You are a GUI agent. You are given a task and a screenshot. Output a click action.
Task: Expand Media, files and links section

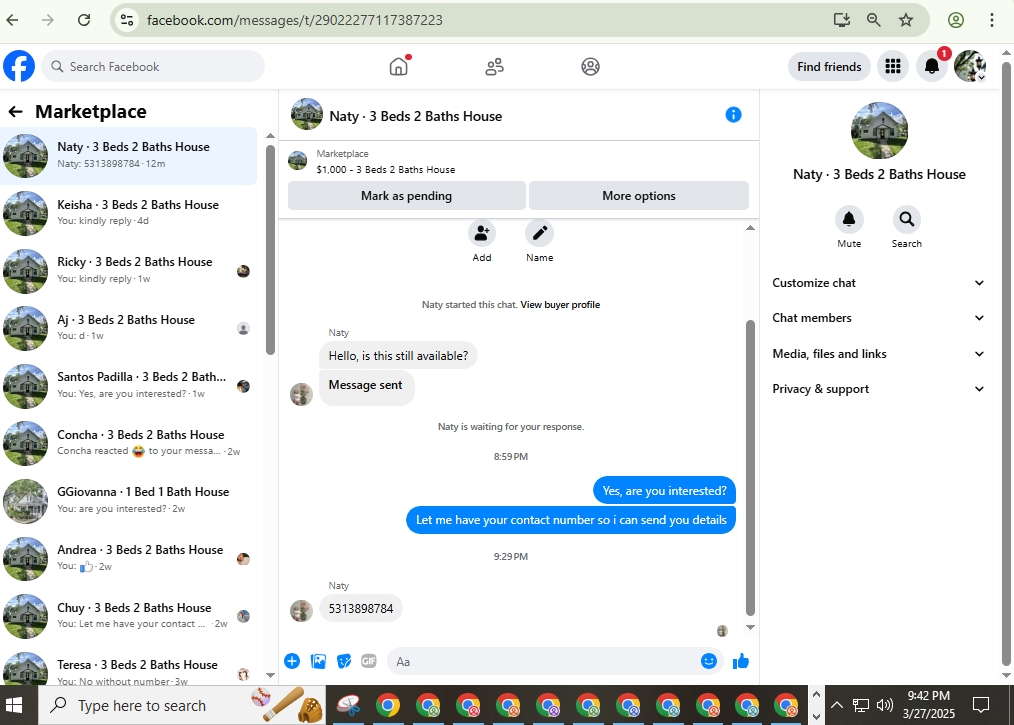pyautogui.click(x=878, y=354)
